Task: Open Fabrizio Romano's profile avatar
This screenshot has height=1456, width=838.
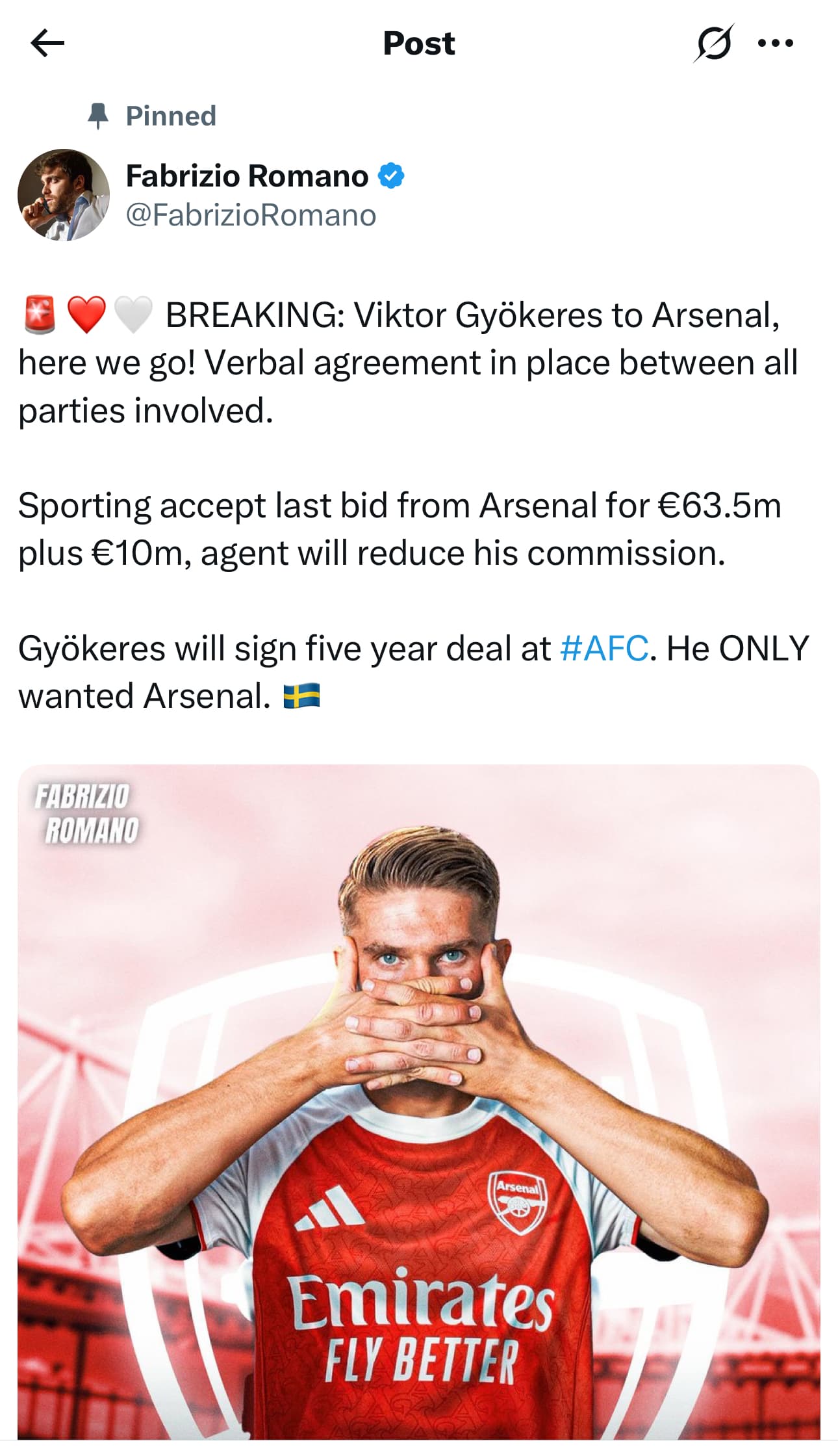Action: [x=63, y=195]
